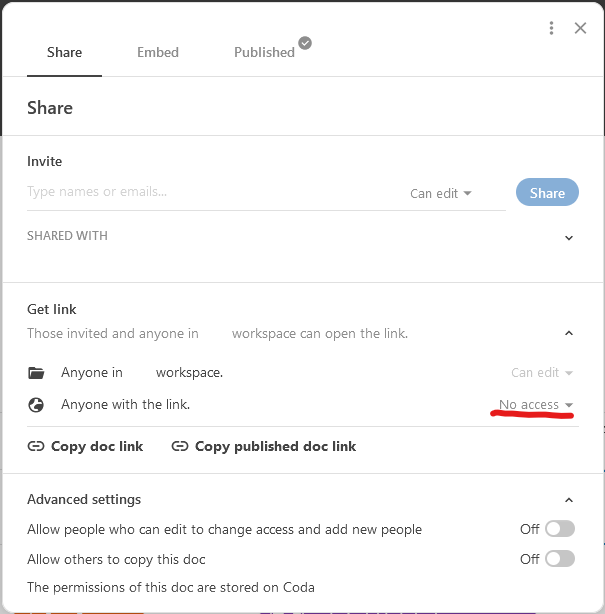Click the globe icon beside link access
This screenshot has width=605, height=614.
tap(37, 405)
